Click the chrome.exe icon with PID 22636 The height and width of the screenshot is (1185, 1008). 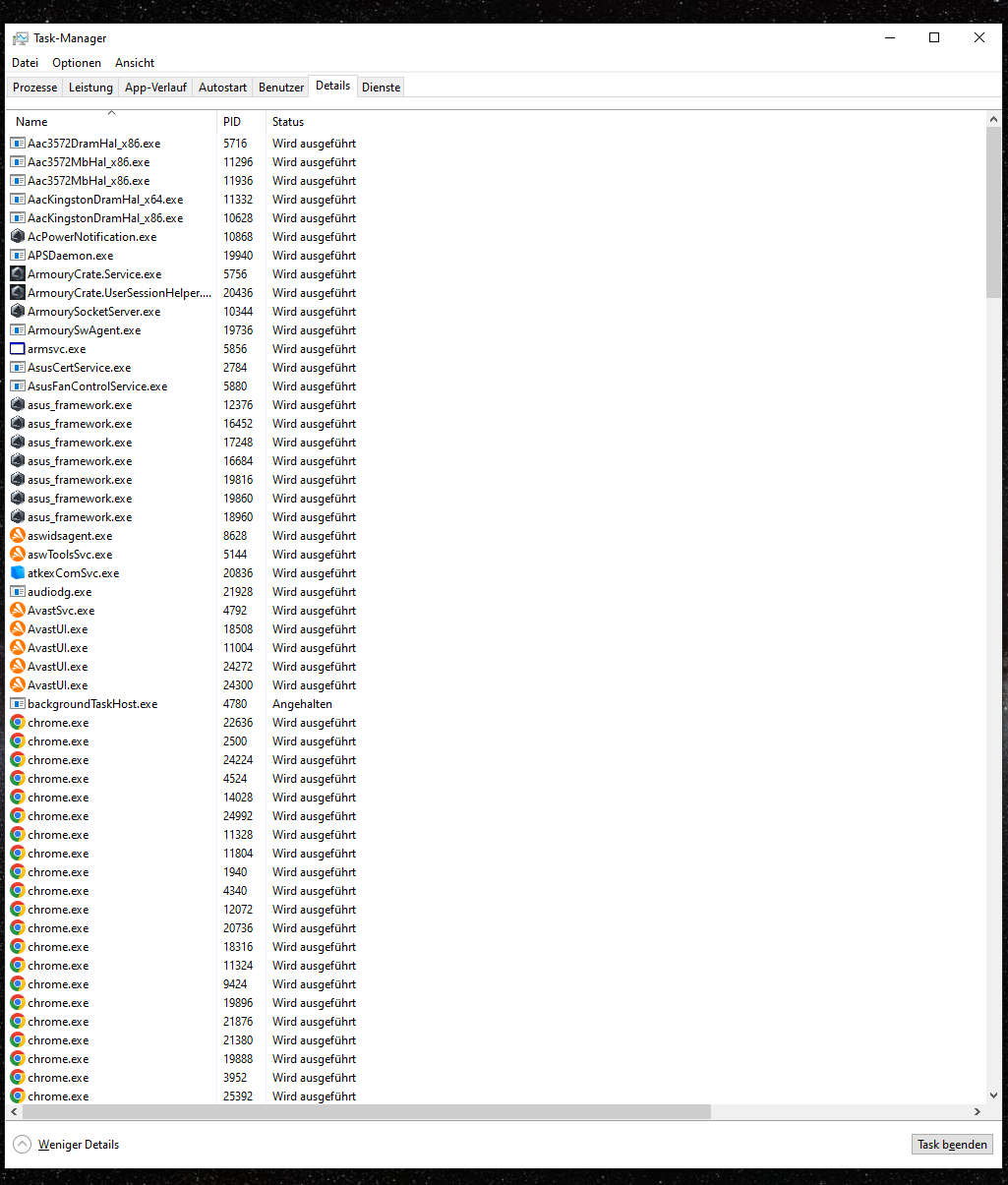coord(18,723)
